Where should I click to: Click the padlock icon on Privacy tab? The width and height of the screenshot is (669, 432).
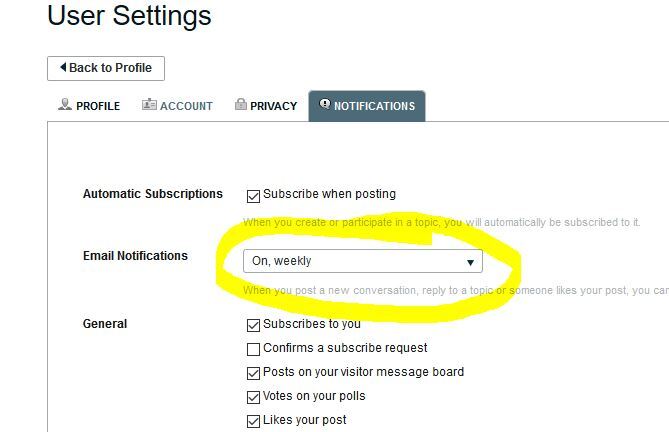click(240, 105)
